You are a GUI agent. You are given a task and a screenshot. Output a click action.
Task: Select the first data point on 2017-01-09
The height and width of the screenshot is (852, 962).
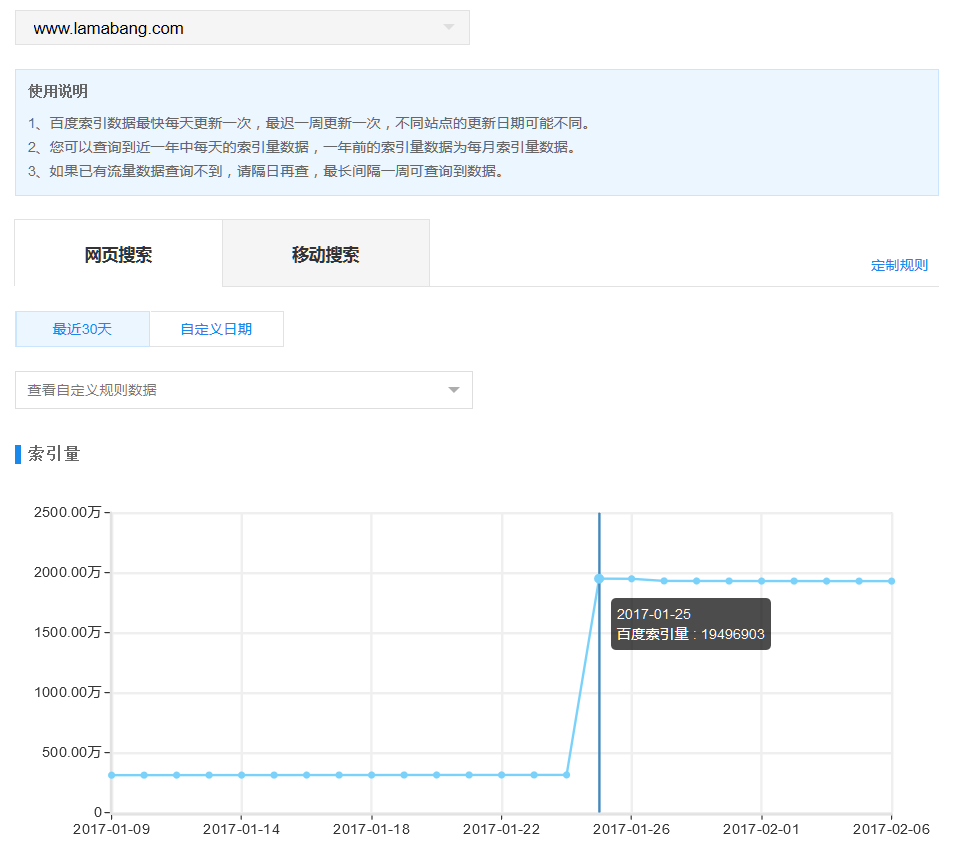(x=111, y=774)
